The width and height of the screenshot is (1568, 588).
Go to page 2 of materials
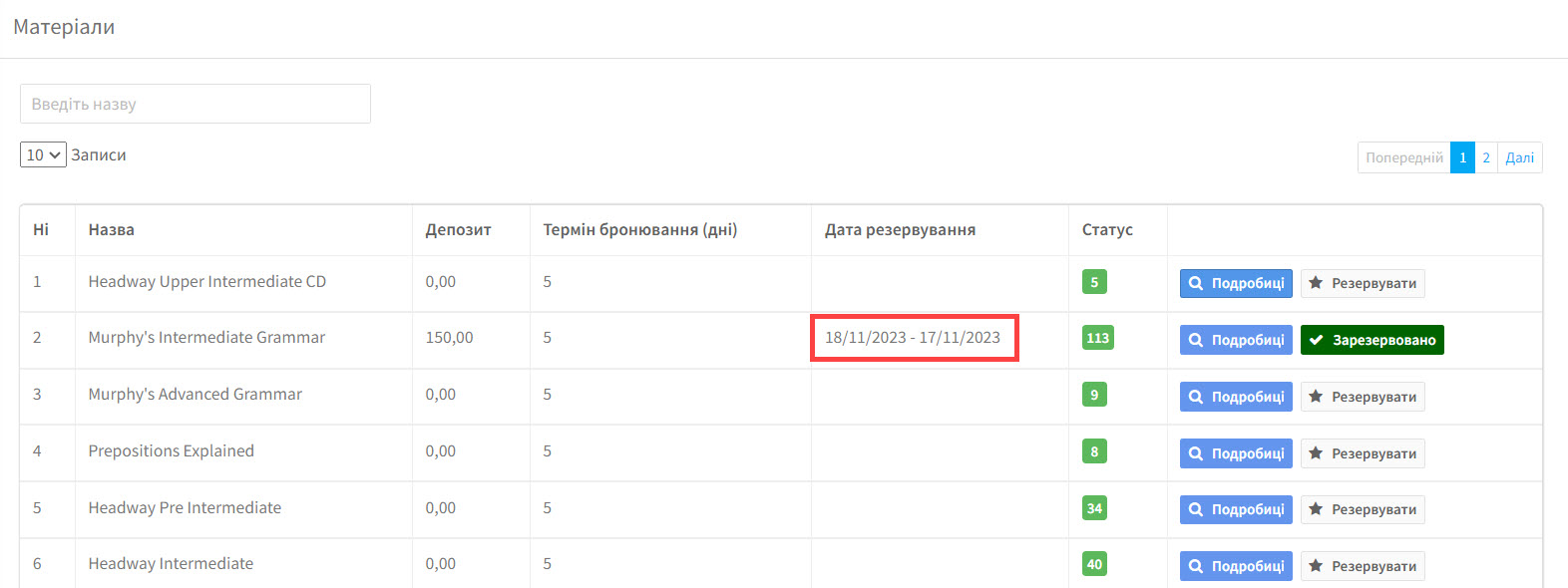tap(1486, 157)
